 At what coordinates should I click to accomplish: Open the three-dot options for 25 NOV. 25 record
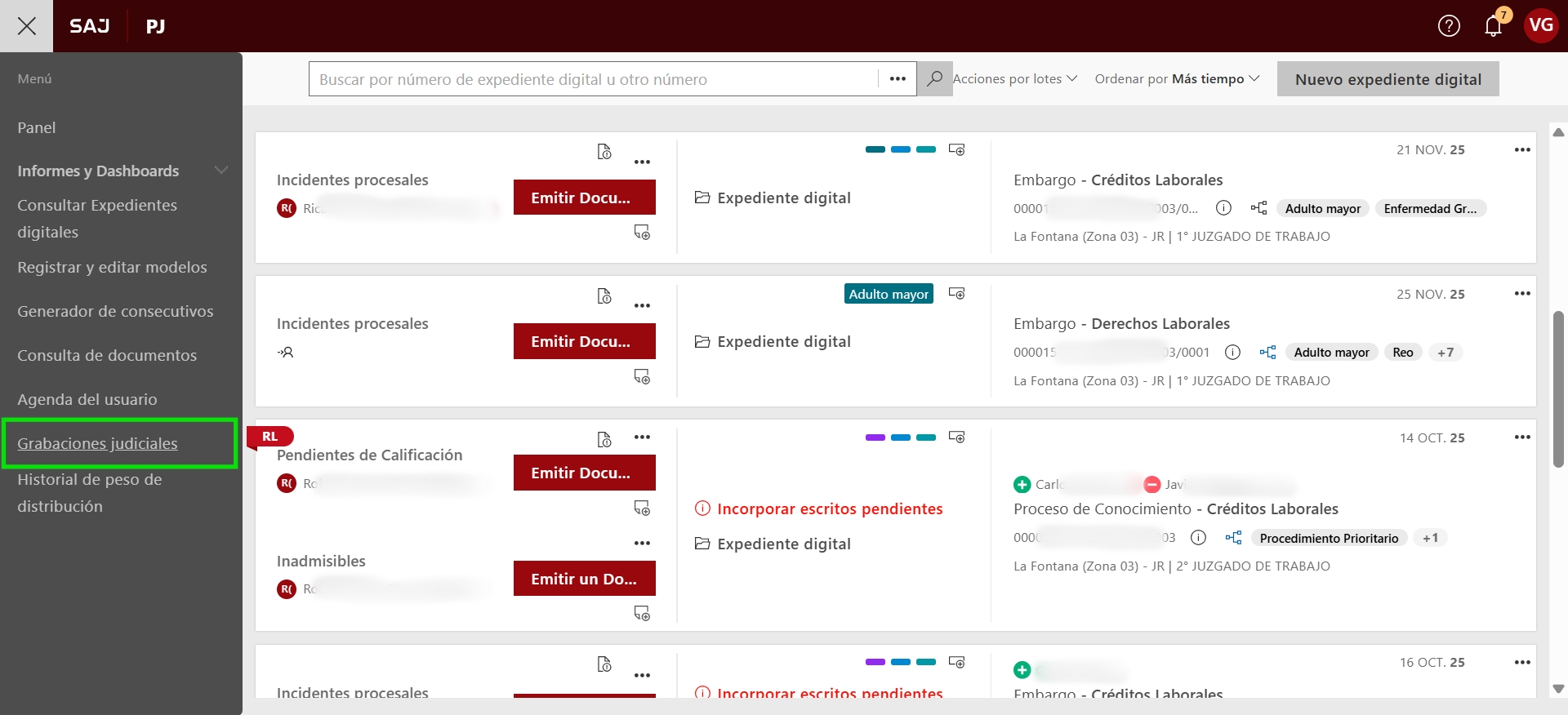point(1522,294)
